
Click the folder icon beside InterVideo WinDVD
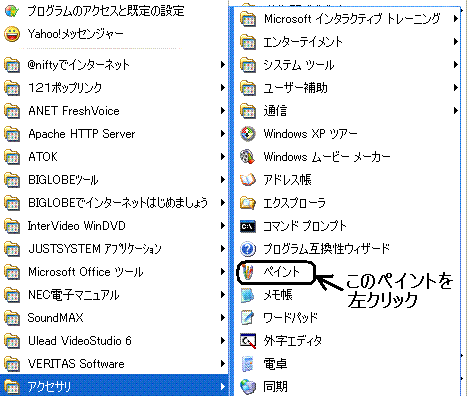coord(12,226)
